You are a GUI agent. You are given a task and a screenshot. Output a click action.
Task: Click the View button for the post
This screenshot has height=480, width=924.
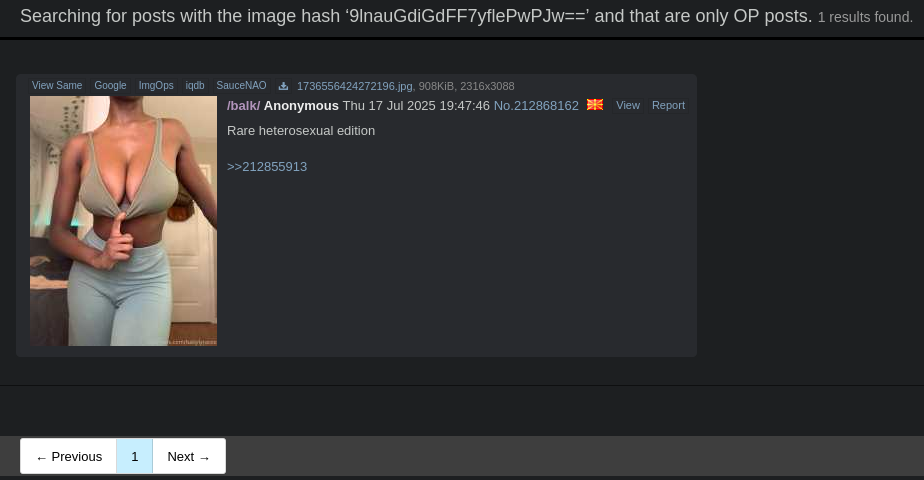click(x=628, y=105)
